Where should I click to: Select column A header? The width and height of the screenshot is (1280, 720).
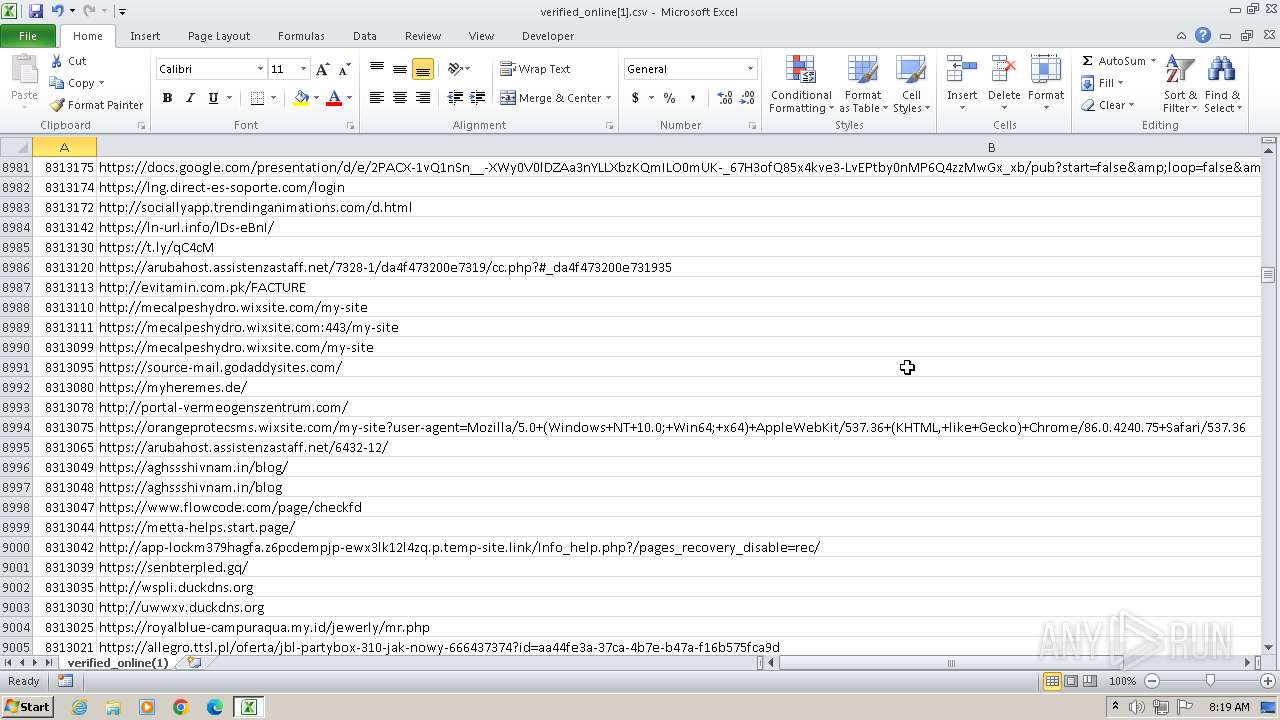64,147
